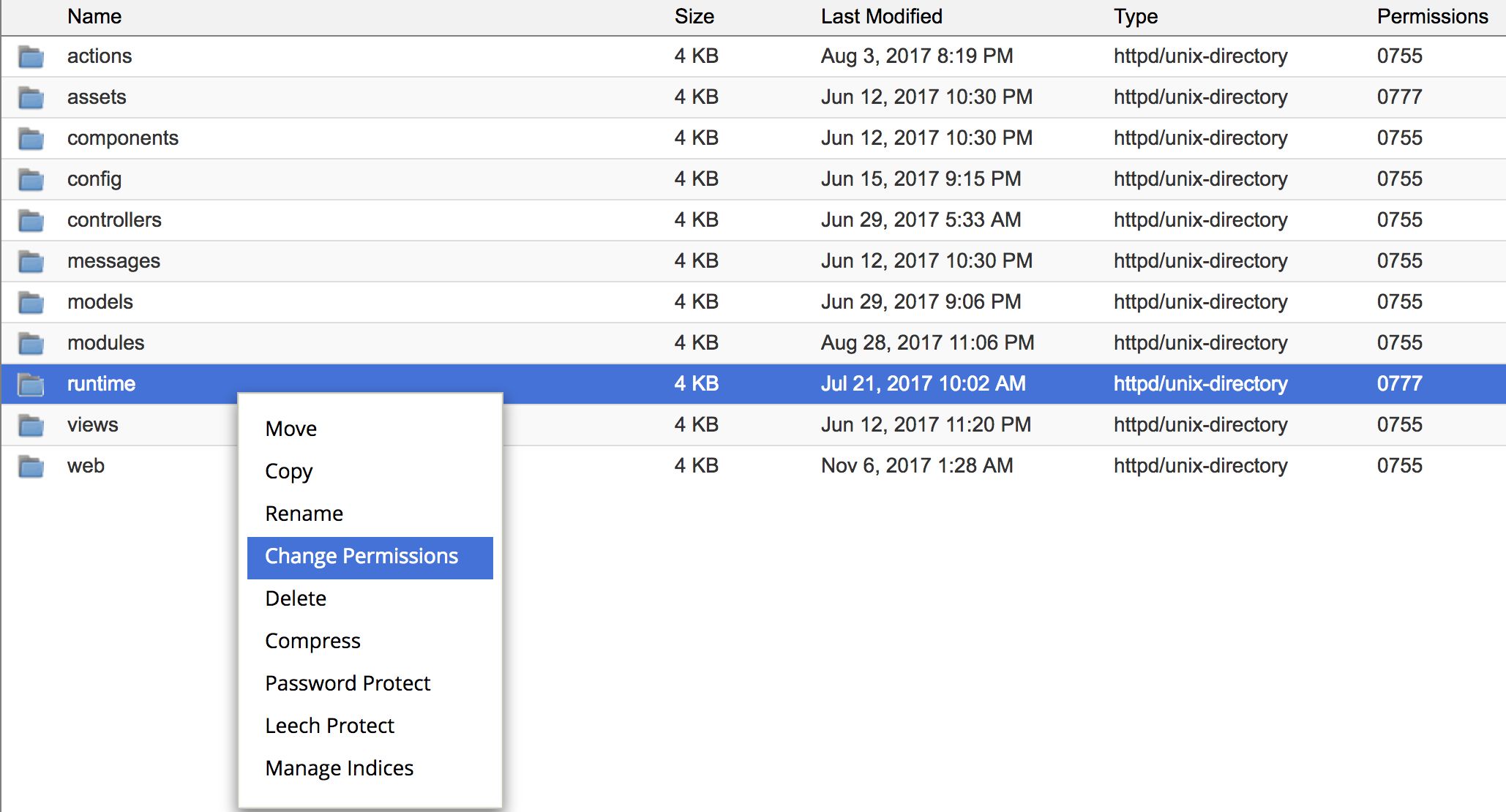Select the components folder icon
Viewport: 1506px width, 812px height.
pyautogui.click(x=31, y=138)
